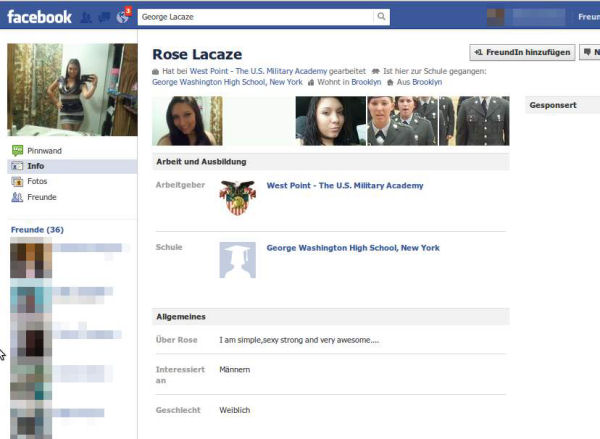600x439 pixels.
Task: Click the West Point crest emblem
Action: pos(238,197)
